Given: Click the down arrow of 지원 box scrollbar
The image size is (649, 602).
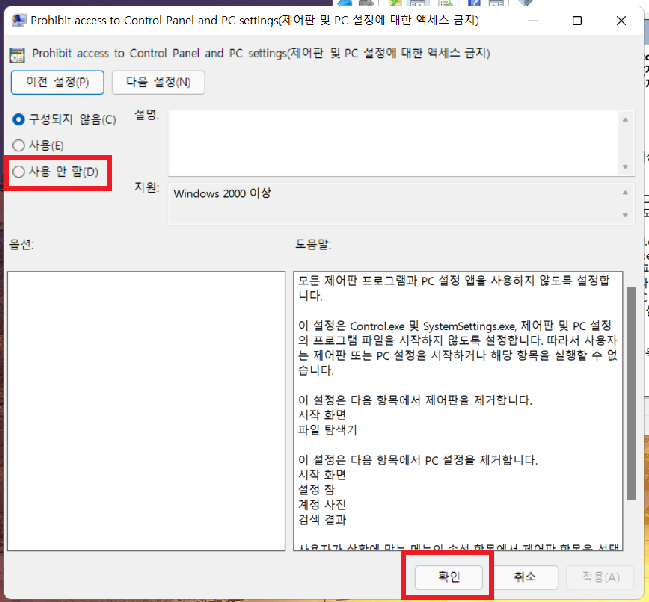Looking at the screenshot, I should [625, 215].
